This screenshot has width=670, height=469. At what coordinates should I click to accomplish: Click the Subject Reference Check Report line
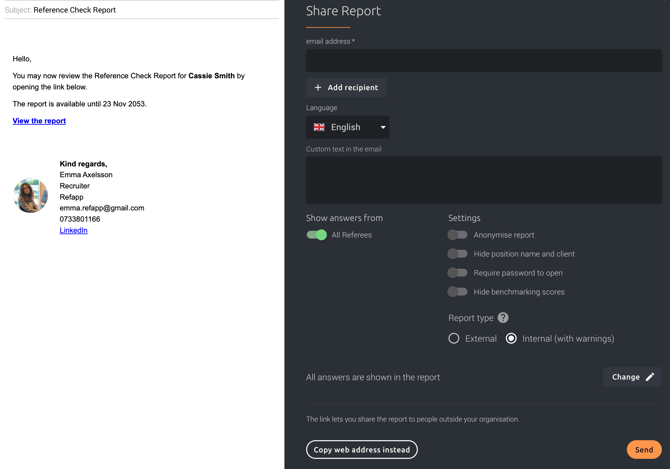(x=141, y=10)
